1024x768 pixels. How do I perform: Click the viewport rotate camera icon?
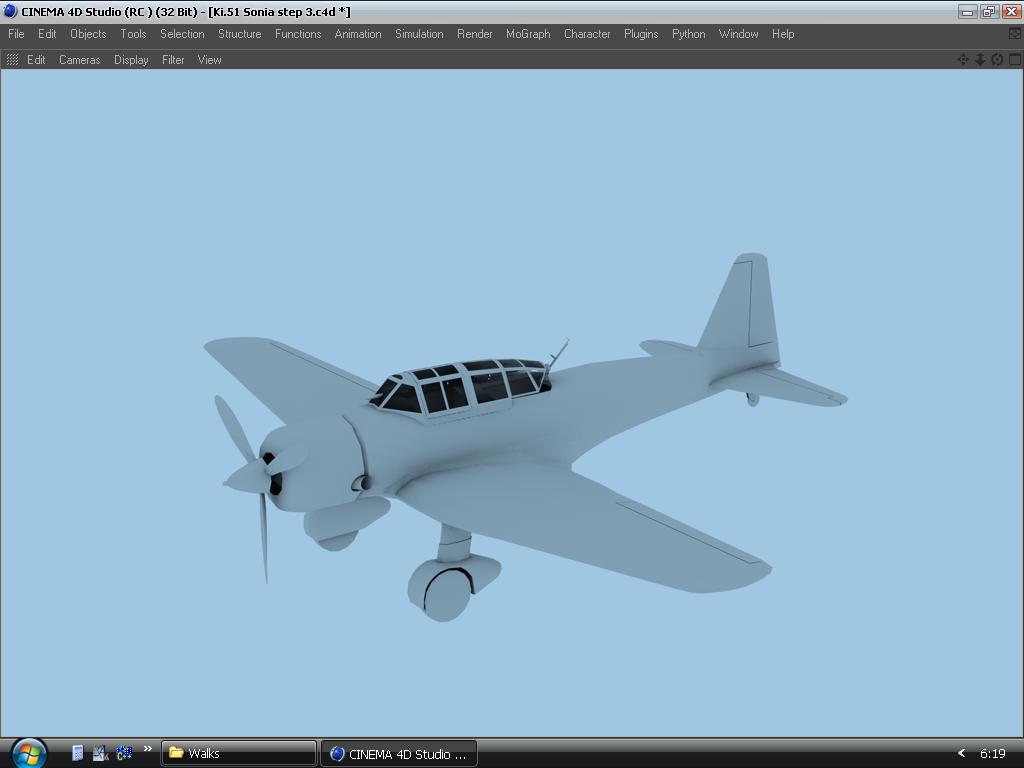tap(997, 60)
